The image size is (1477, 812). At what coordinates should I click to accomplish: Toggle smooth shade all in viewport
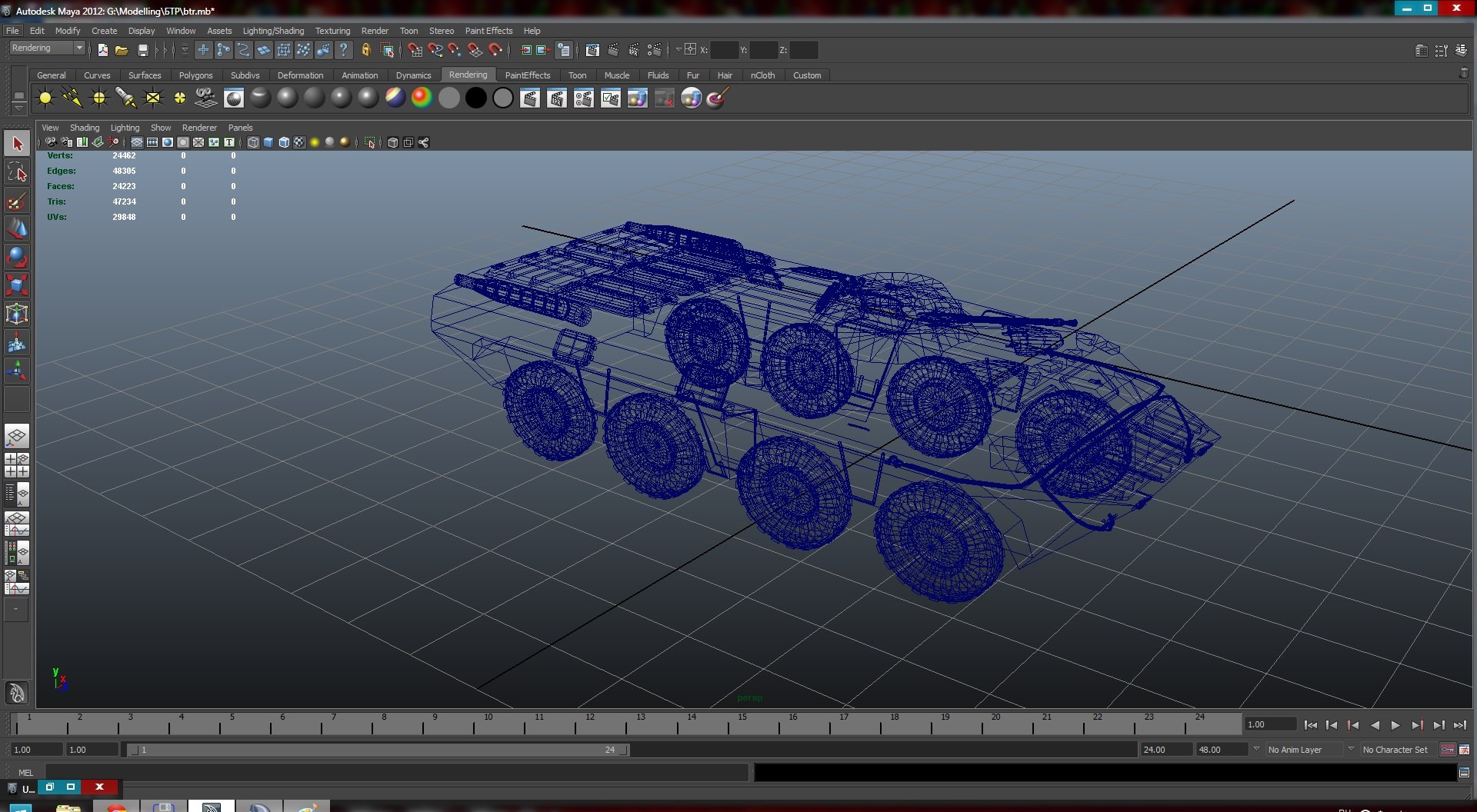268,142
